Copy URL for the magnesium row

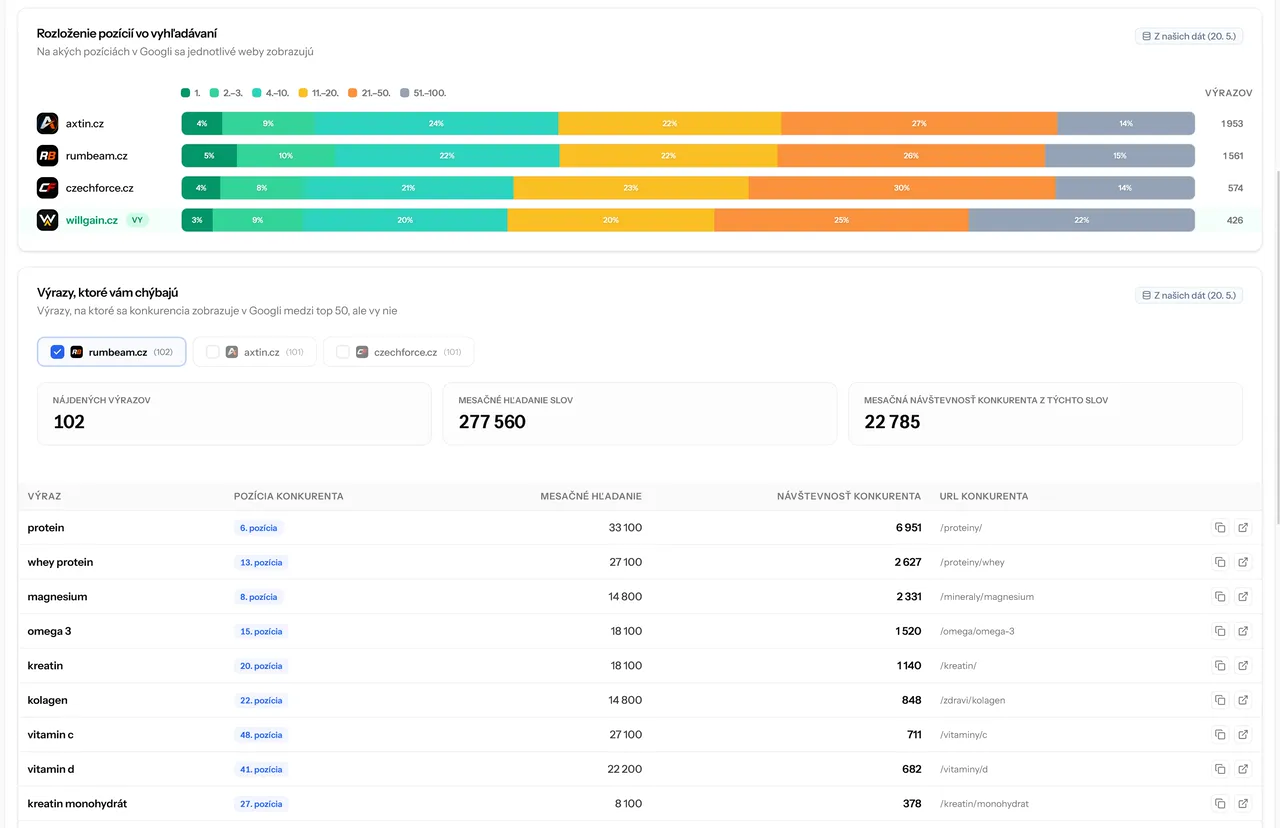click(1220, 597)
